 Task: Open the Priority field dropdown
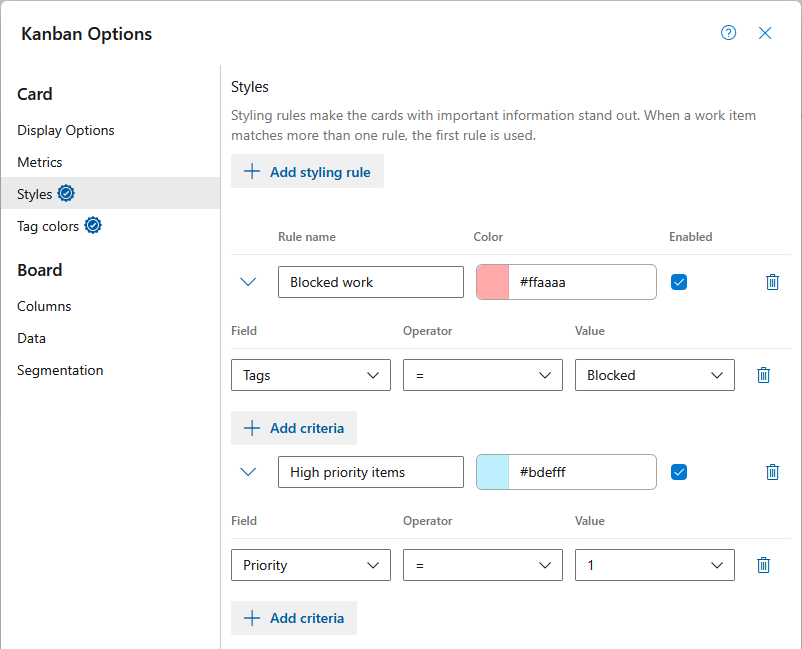coord(310,565)
